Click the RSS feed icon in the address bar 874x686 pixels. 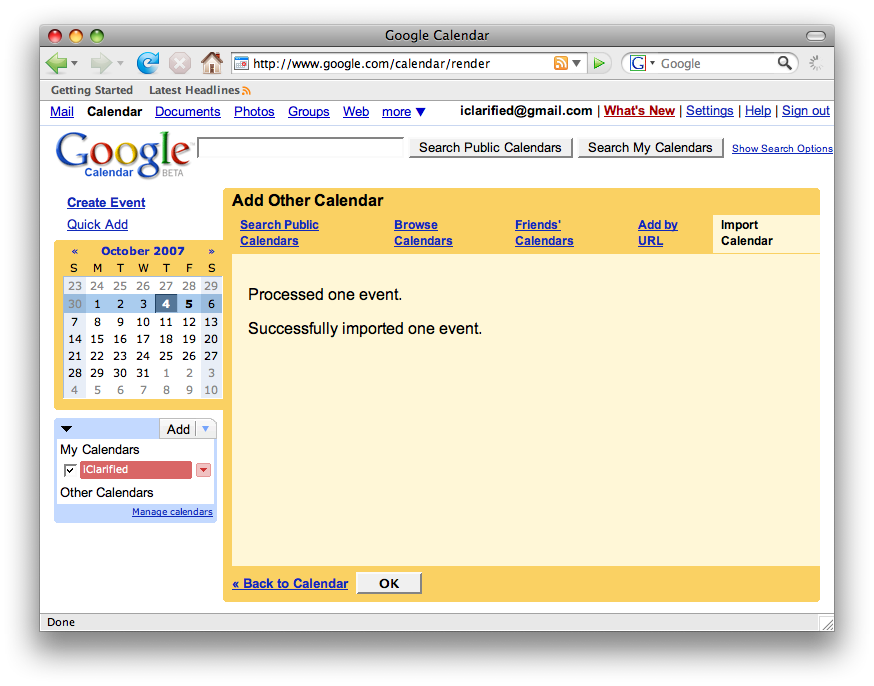560,63
